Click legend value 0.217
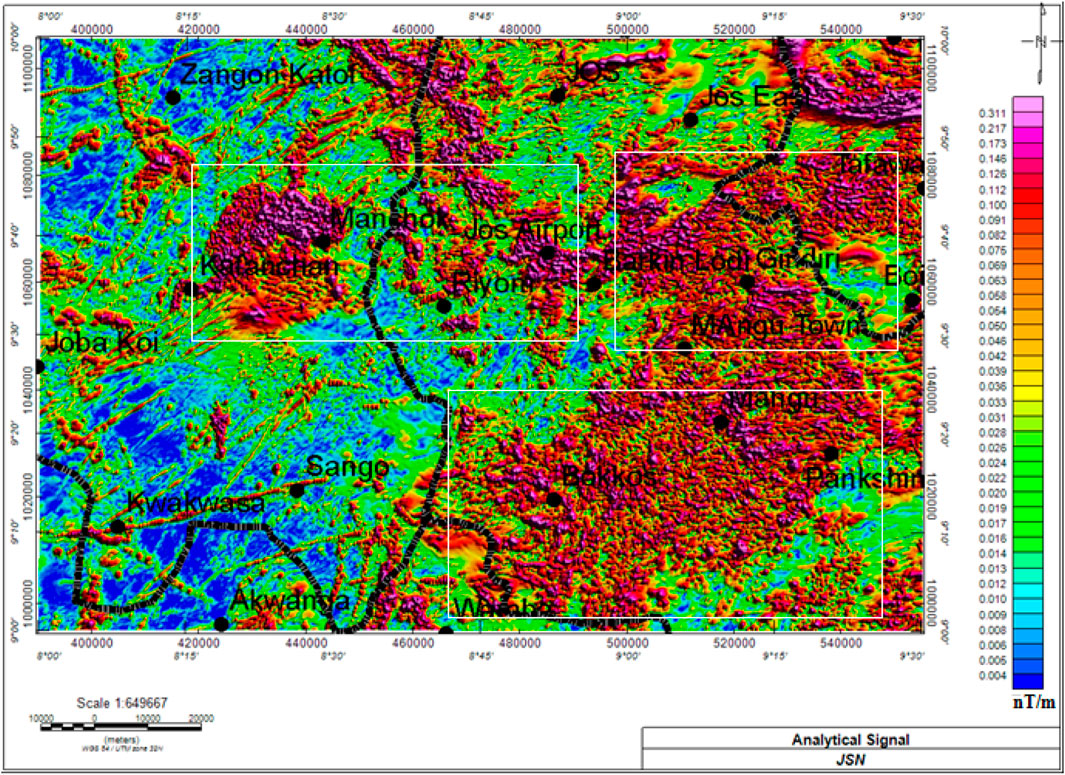The image size is (1065, 775). click(992, 128)
